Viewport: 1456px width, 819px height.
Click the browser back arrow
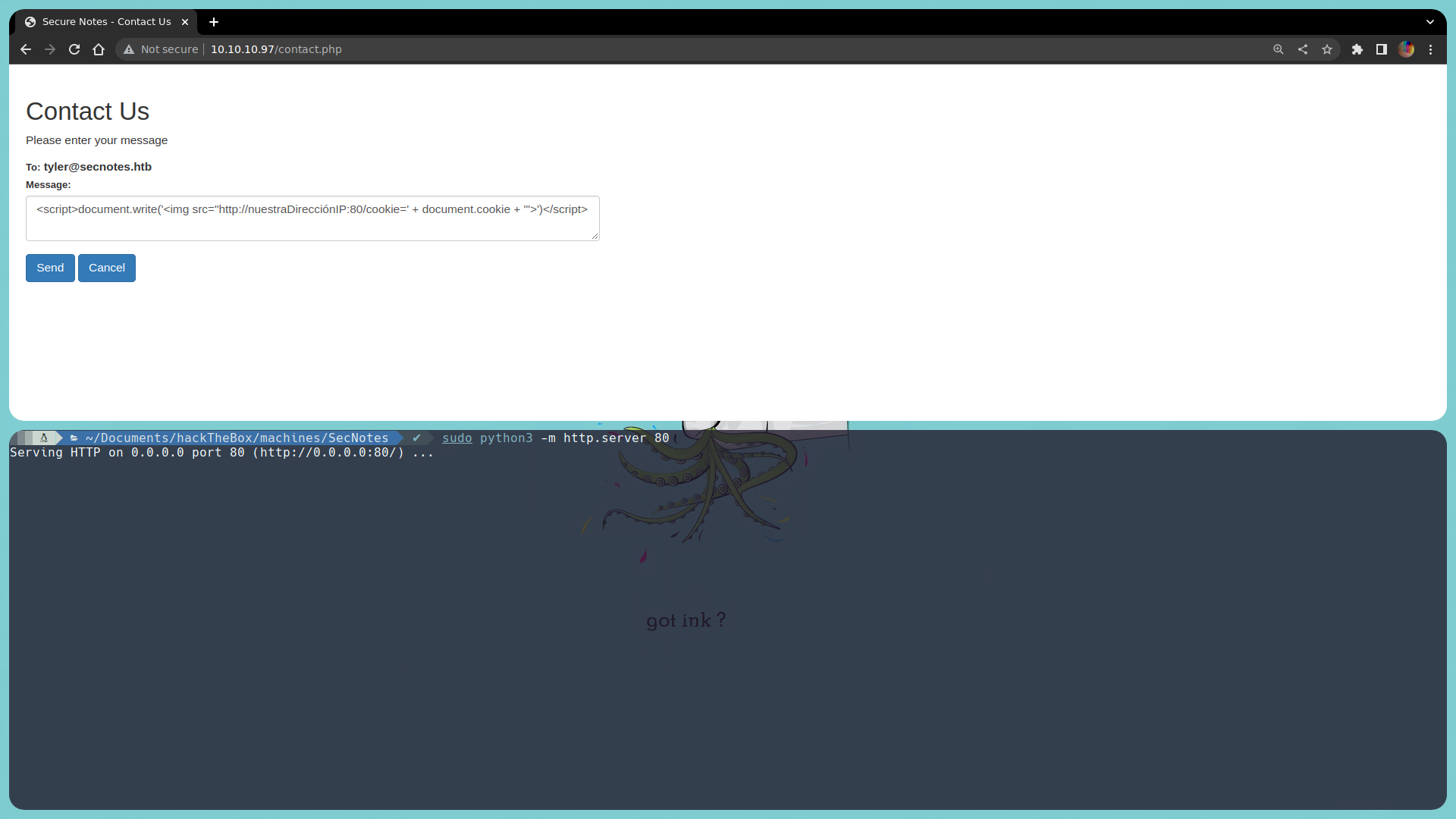click(x=26, y=49)
